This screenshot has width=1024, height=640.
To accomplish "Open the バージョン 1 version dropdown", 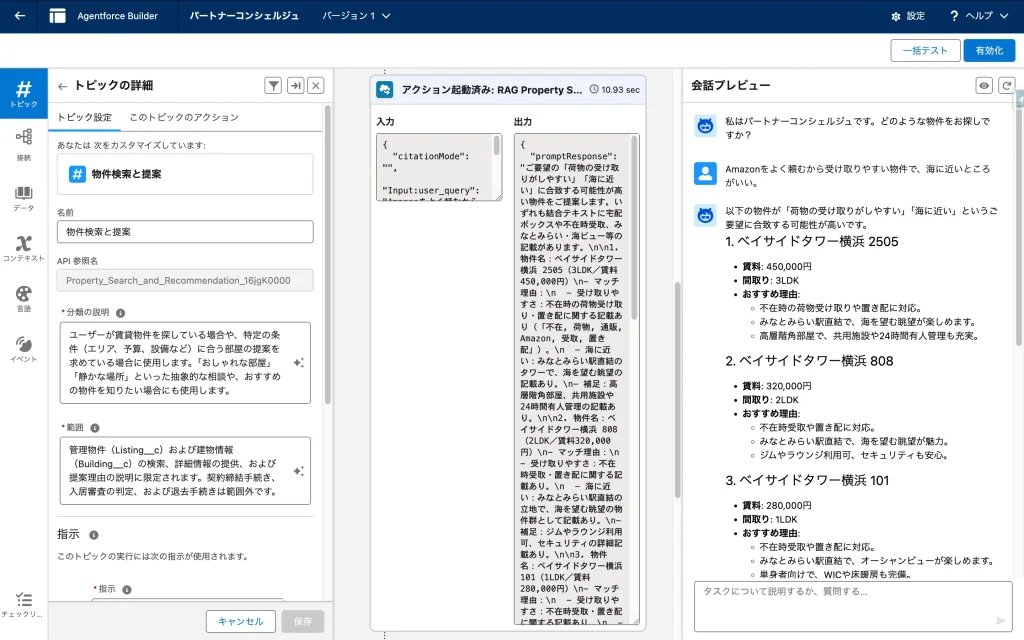I will [357, 16].
